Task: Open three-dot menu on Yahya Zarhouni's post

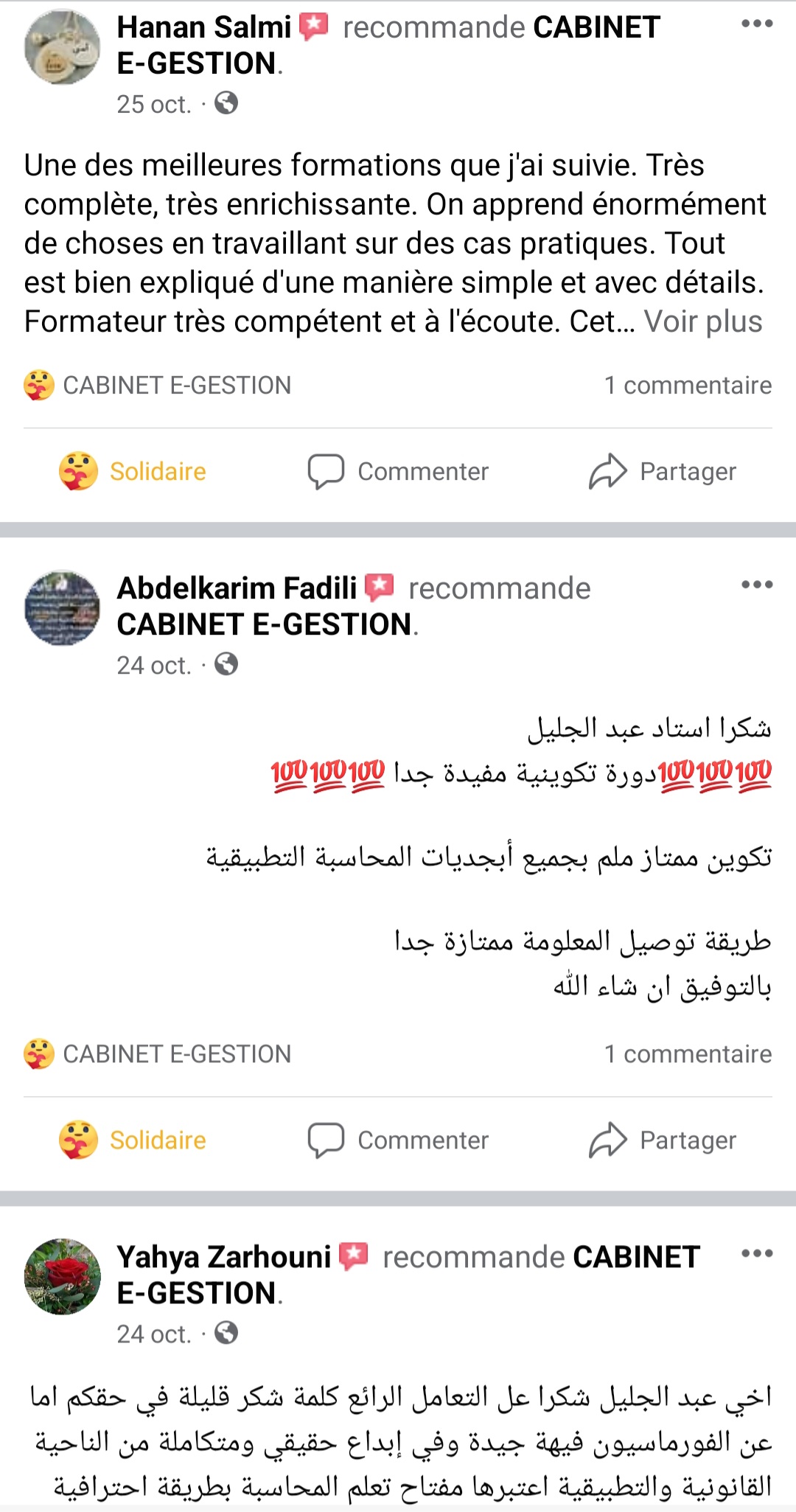Action: [757, 1253]
